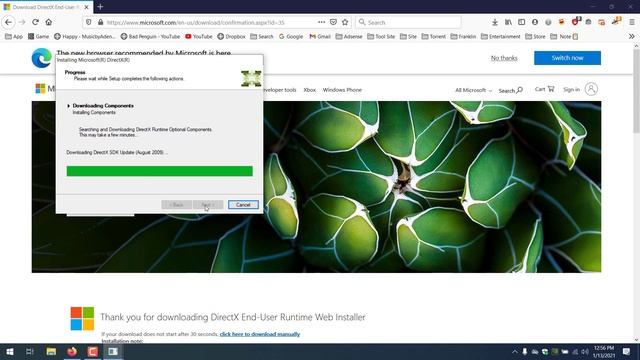Screen dimensions: 640x360
Task: Show more bookmarks with double chevron
Action: (631, 36)
